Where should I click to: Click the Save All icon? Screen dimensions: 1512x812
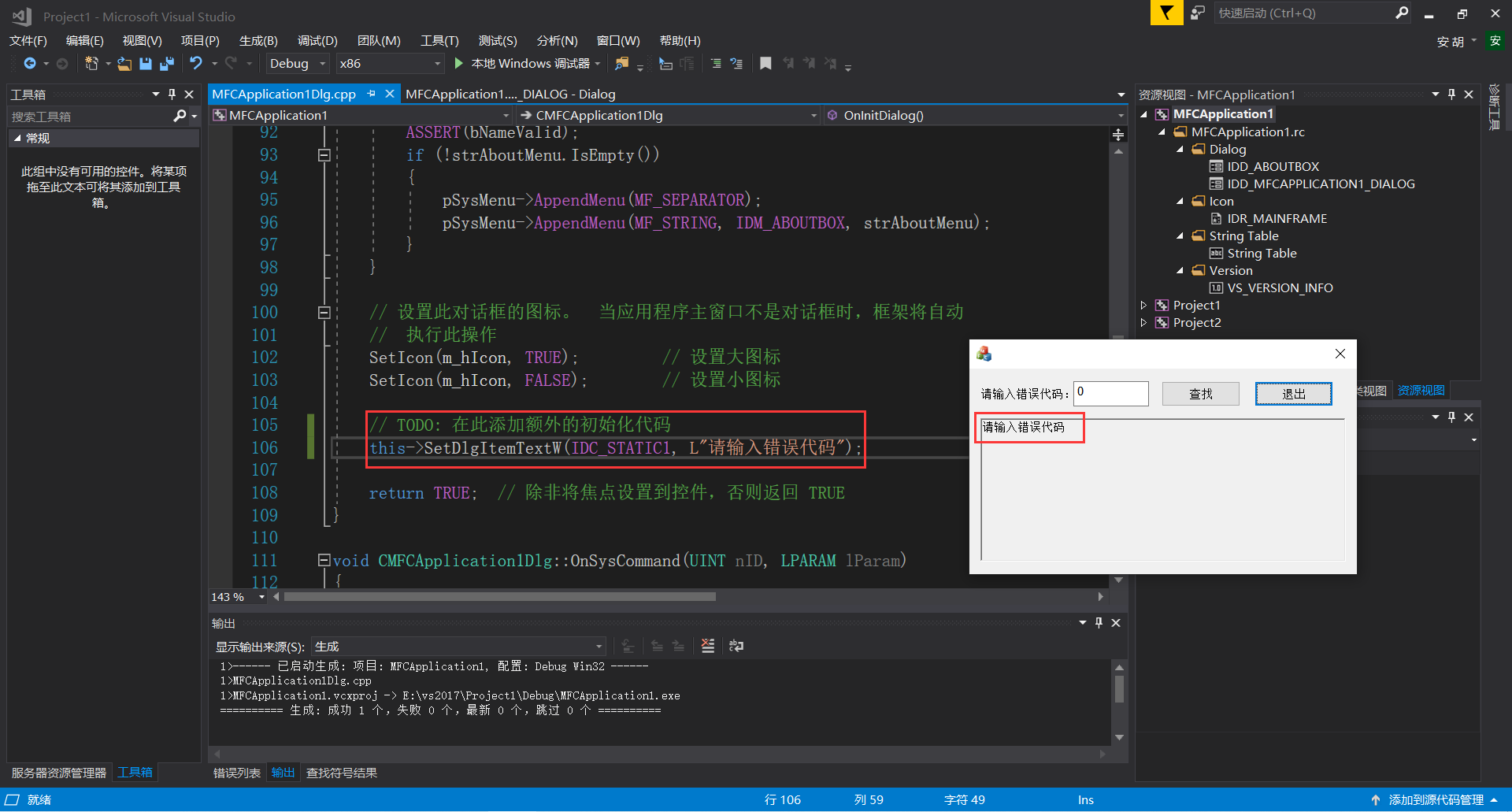click(167, 64)
